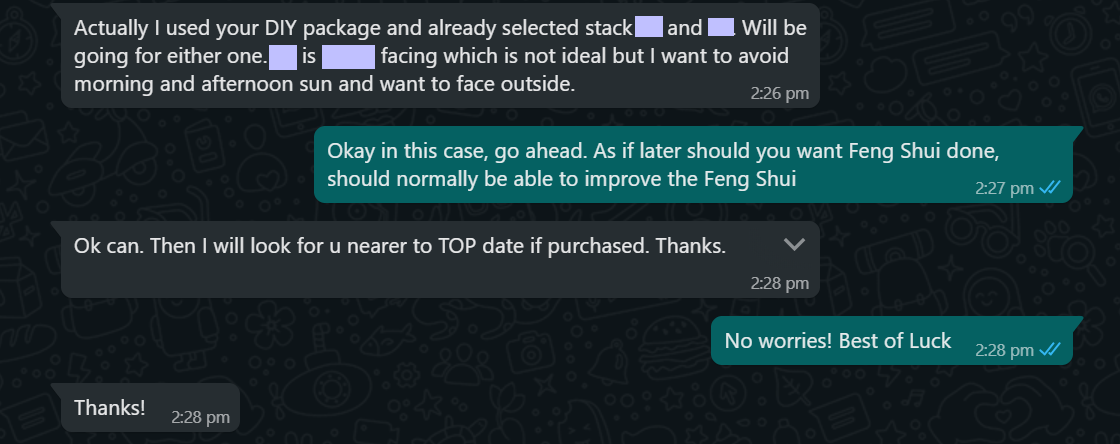
Task: Select the received 'Thanks!' message bubble
Action: point(150,408)
